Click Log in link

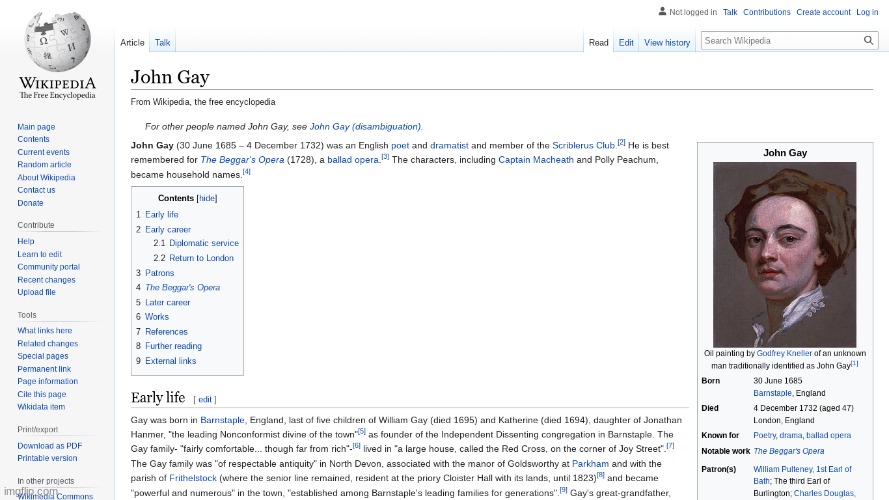867,12
